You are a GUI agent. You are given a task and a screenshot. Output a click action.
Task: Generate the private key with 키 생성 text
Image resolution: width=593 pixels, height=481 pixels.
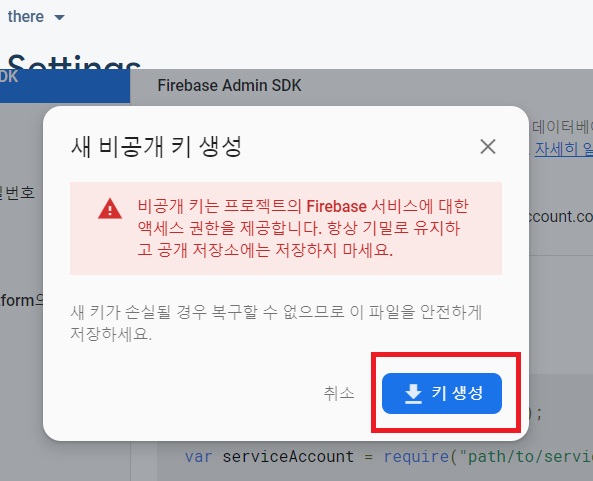point(457,393)
